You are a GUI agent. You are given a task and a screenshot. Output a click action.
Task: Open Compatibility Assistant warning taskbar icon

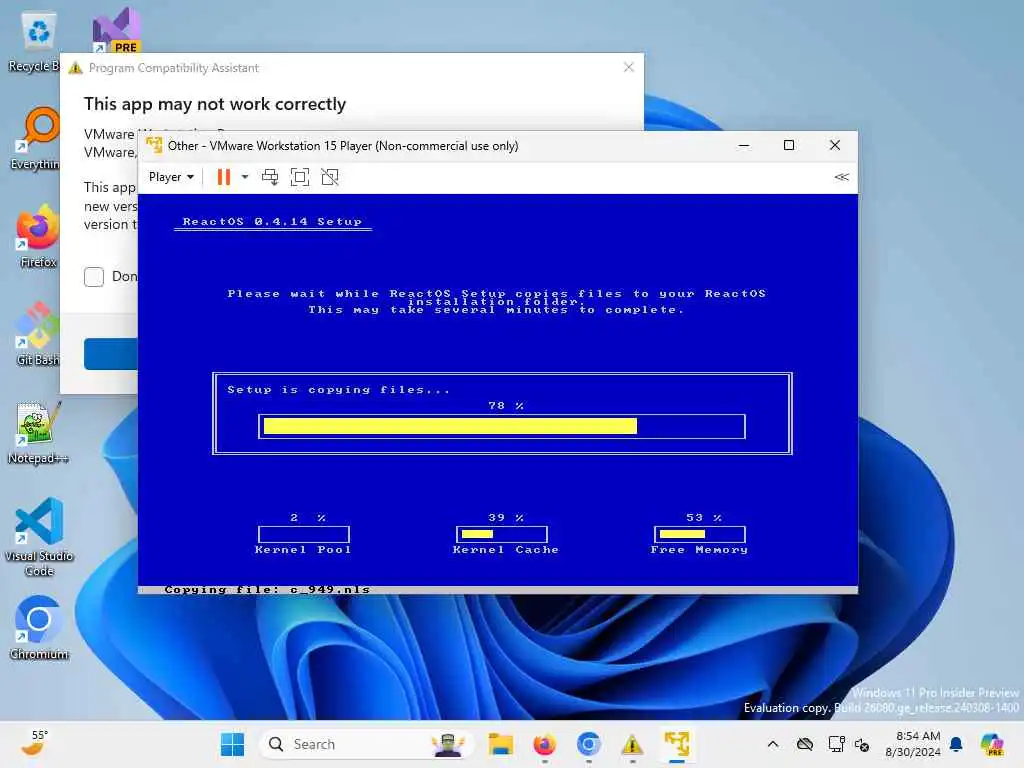point(632,744)
